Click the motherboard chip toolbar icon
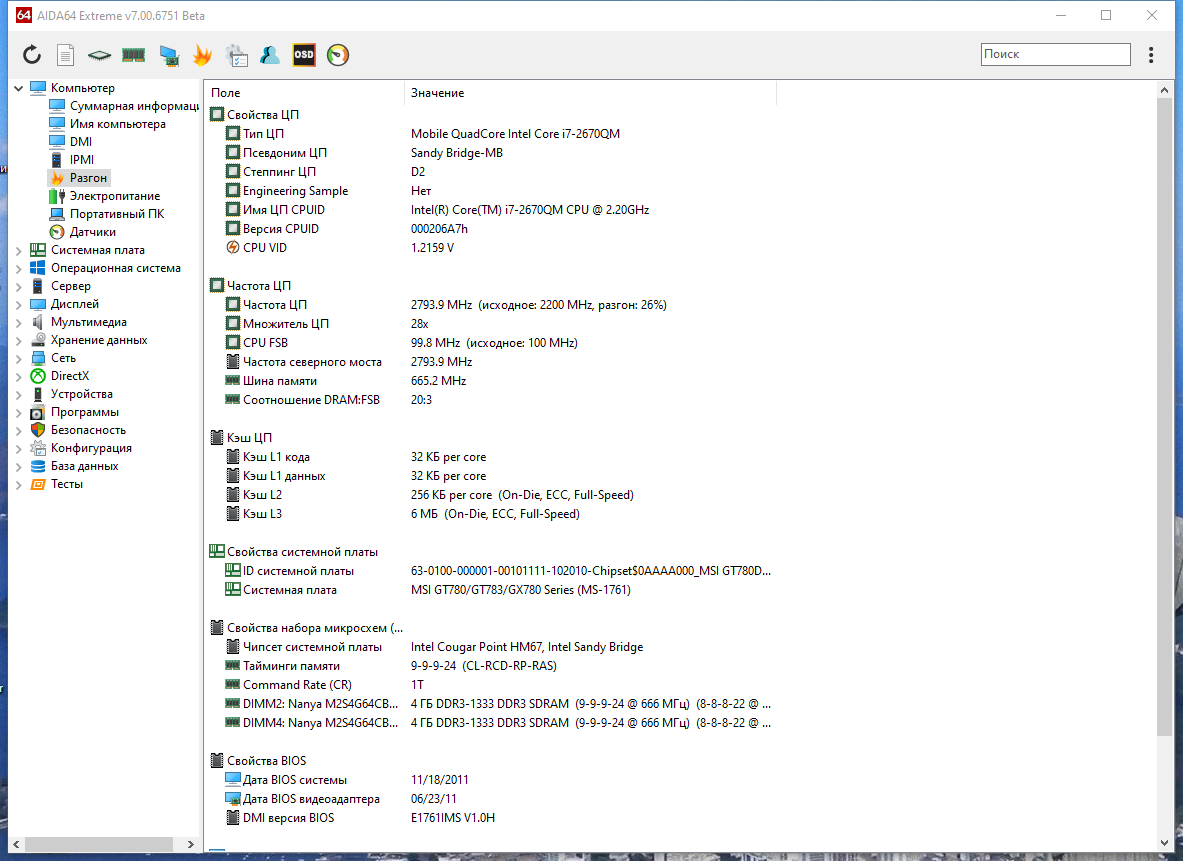The image size is (1183, 861). tap(99, 54)
